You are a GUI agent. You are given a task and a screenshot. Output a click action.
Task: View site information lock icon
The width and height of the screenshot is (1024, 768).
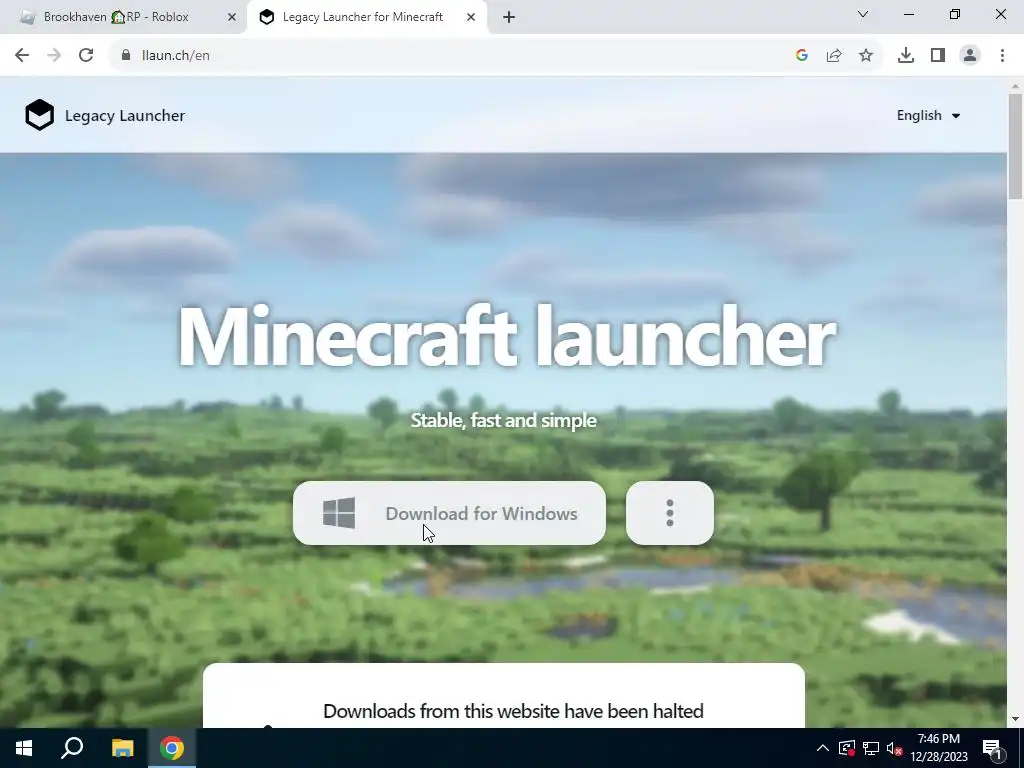[x=126, y=56]
